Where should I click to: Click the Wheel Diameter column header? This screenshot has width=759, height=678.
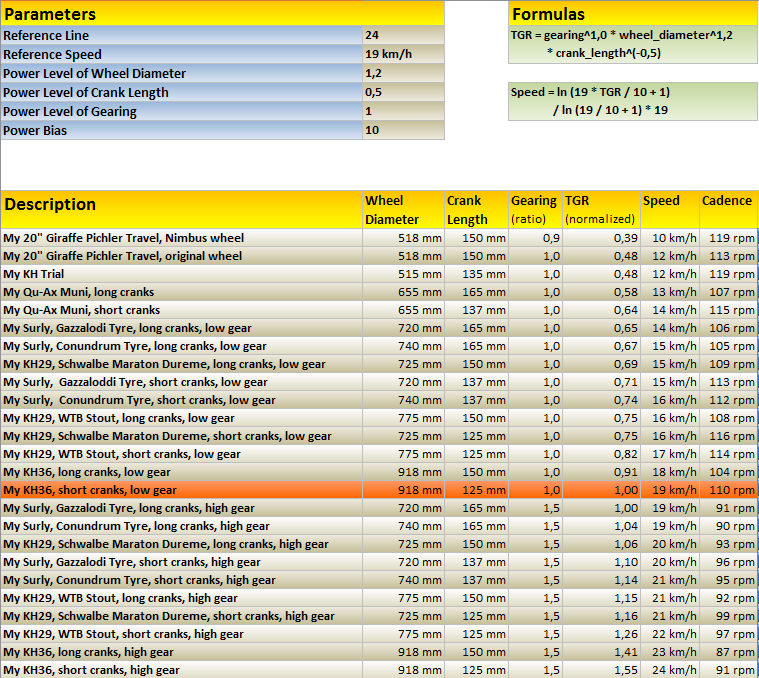pos(402,209)
